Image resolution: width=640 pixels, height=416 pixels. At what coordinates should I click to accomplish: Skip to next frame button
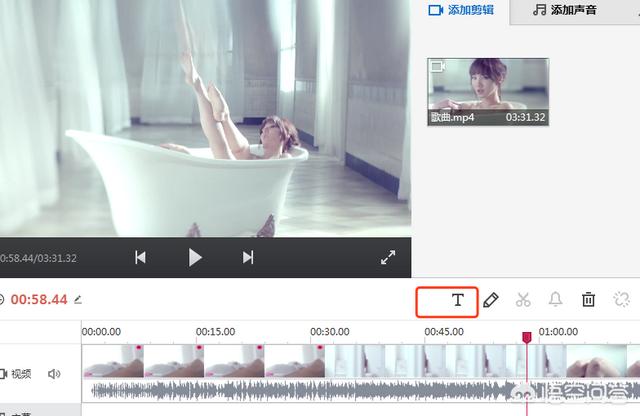tap(248, 257)
